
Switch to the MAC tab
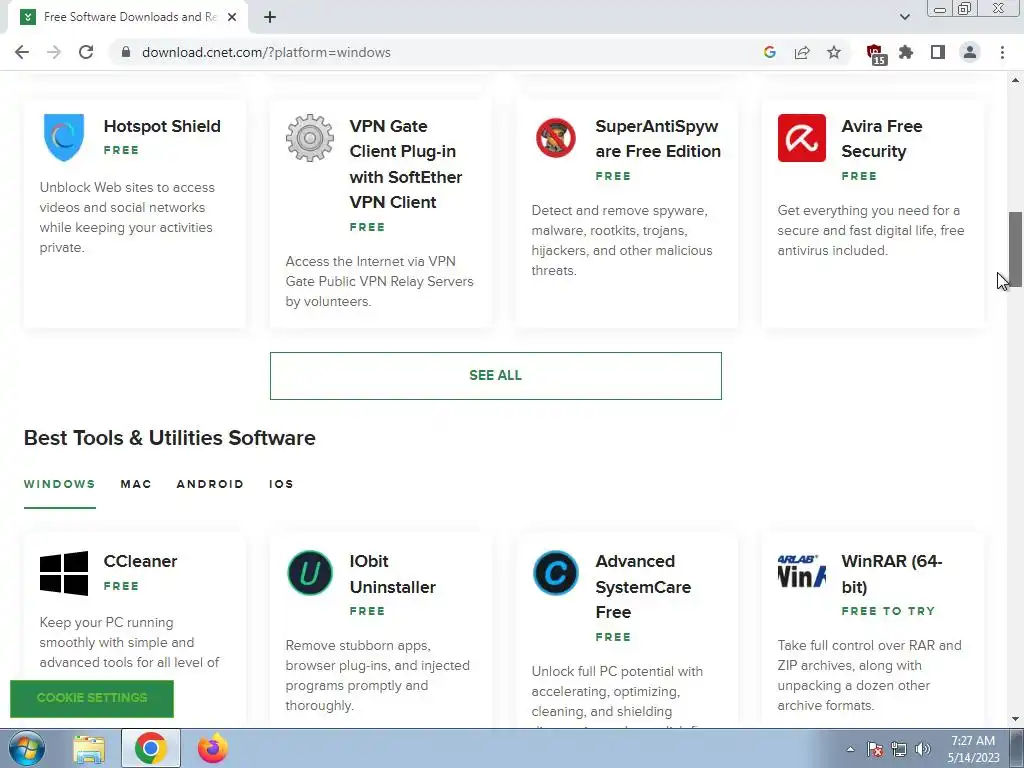[136, 484]
